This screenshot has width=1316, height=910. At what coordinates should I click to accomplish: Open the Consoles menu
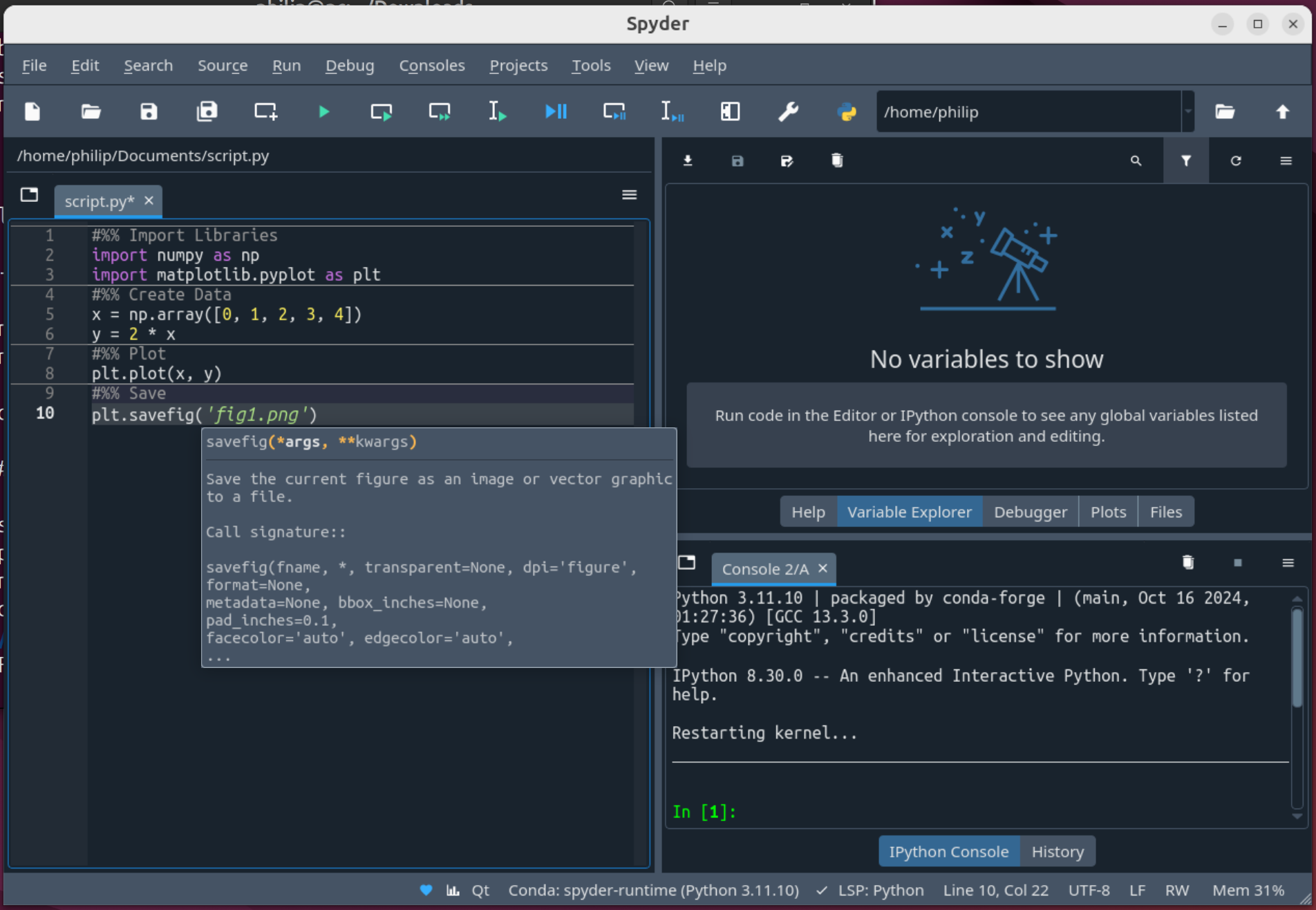pos(432,65)
